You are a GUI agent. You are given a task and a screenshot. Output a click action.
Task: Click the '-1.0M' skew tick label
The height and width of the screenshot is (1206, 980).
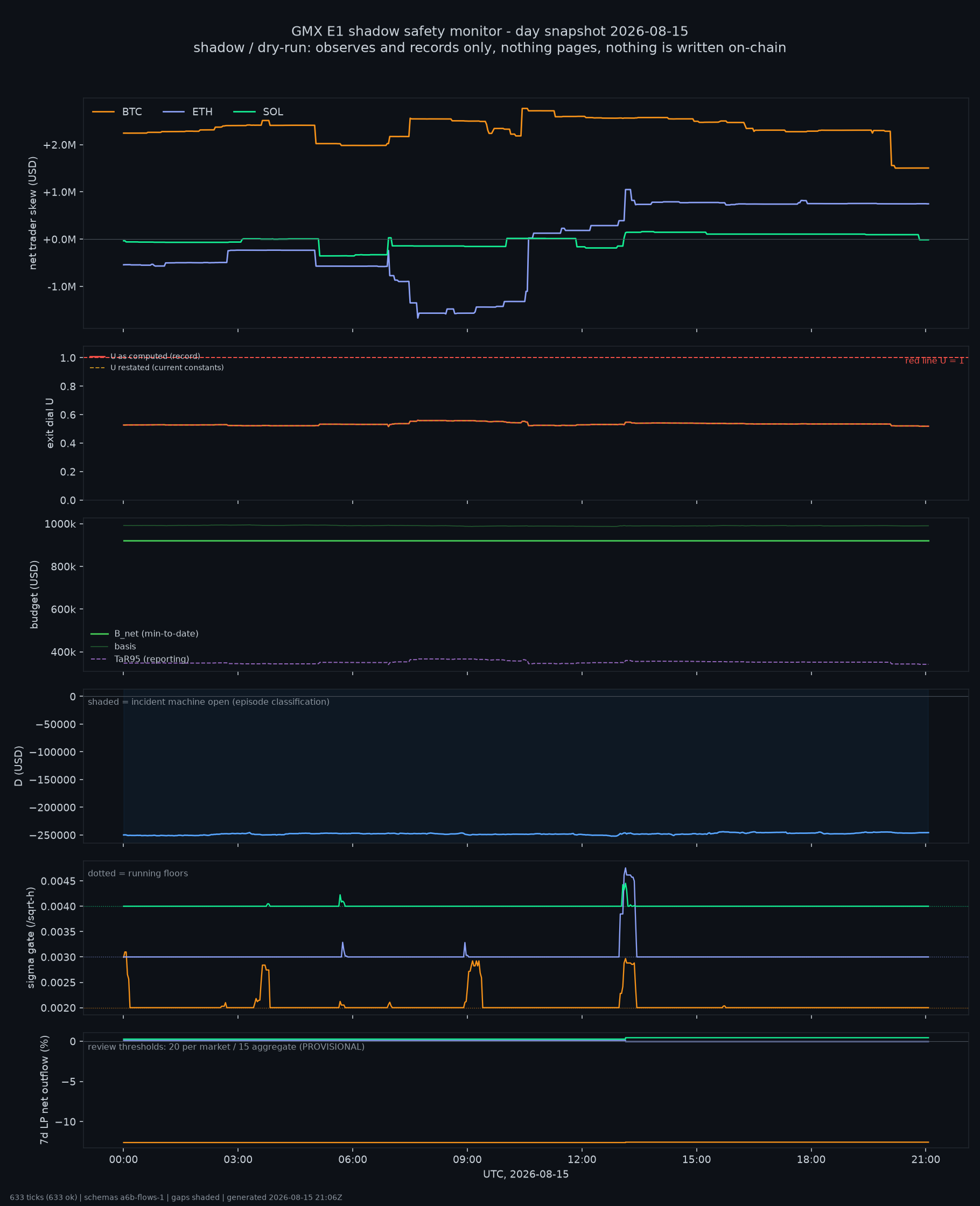61,286
